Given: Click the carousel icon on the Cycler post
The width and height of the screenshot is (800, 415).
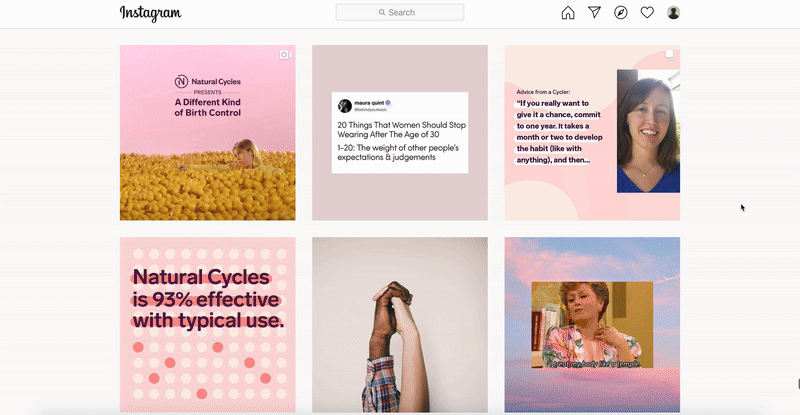Looking at the screenshot, I should tap(670, 54).
